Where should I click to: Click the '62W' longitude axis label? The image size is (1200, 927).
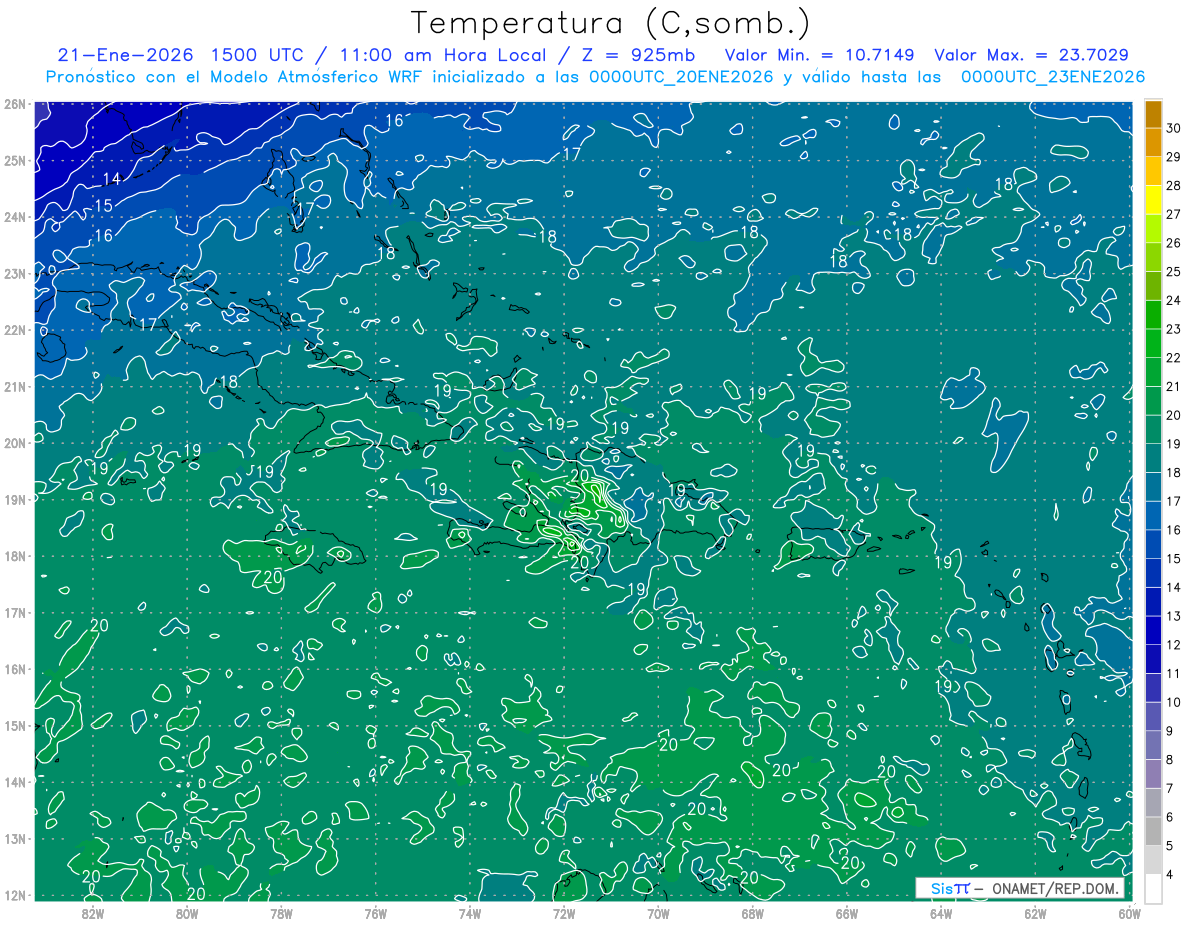[x=1034, y=912]
